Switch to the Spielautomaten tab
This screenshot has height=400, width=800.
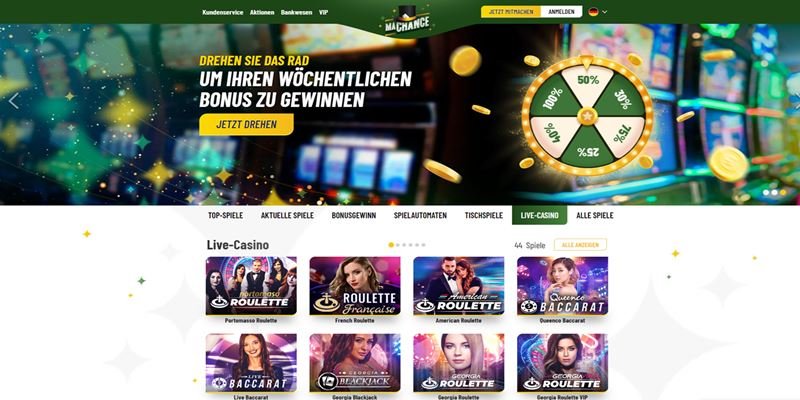420,215
